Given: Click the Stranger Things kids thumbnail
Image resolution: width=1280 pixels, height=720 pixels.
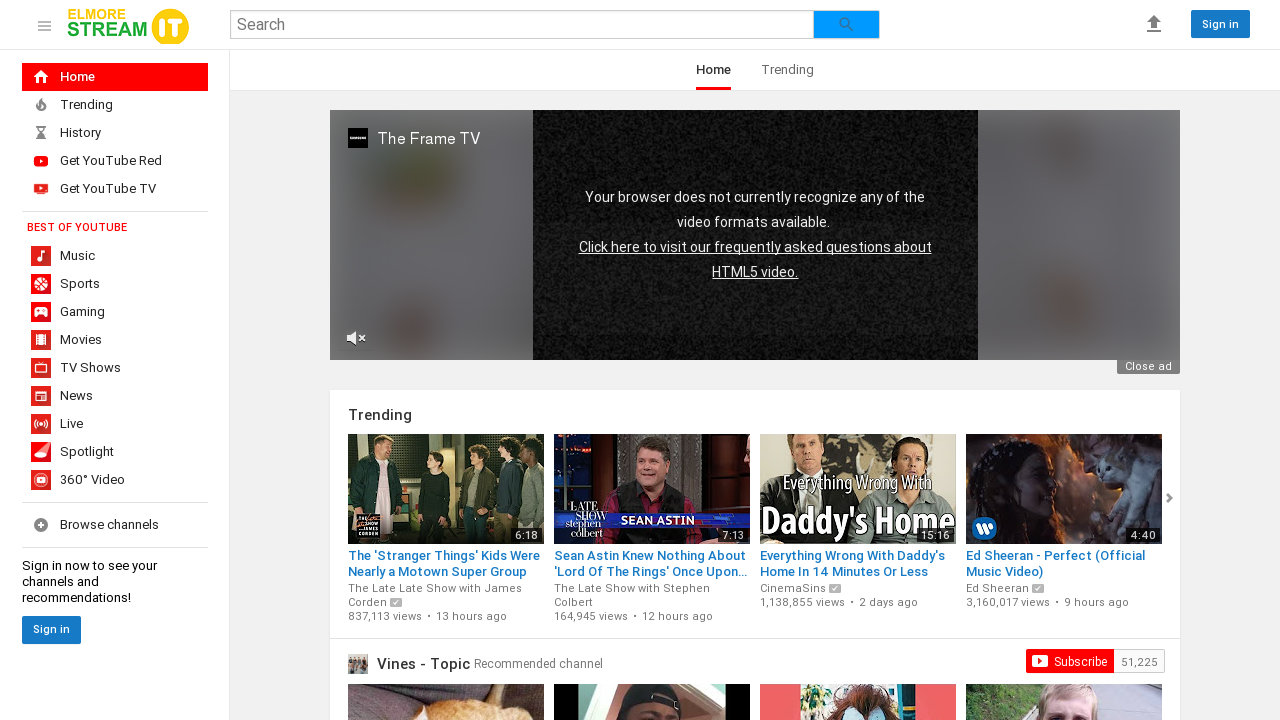Looking at the screenshot, I should tap(446, 489).
